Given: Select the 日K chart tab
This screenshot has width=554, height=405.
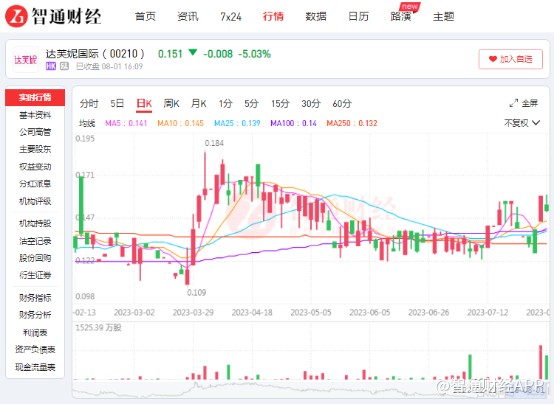Looking at the screenshot, I should point(144,104).
